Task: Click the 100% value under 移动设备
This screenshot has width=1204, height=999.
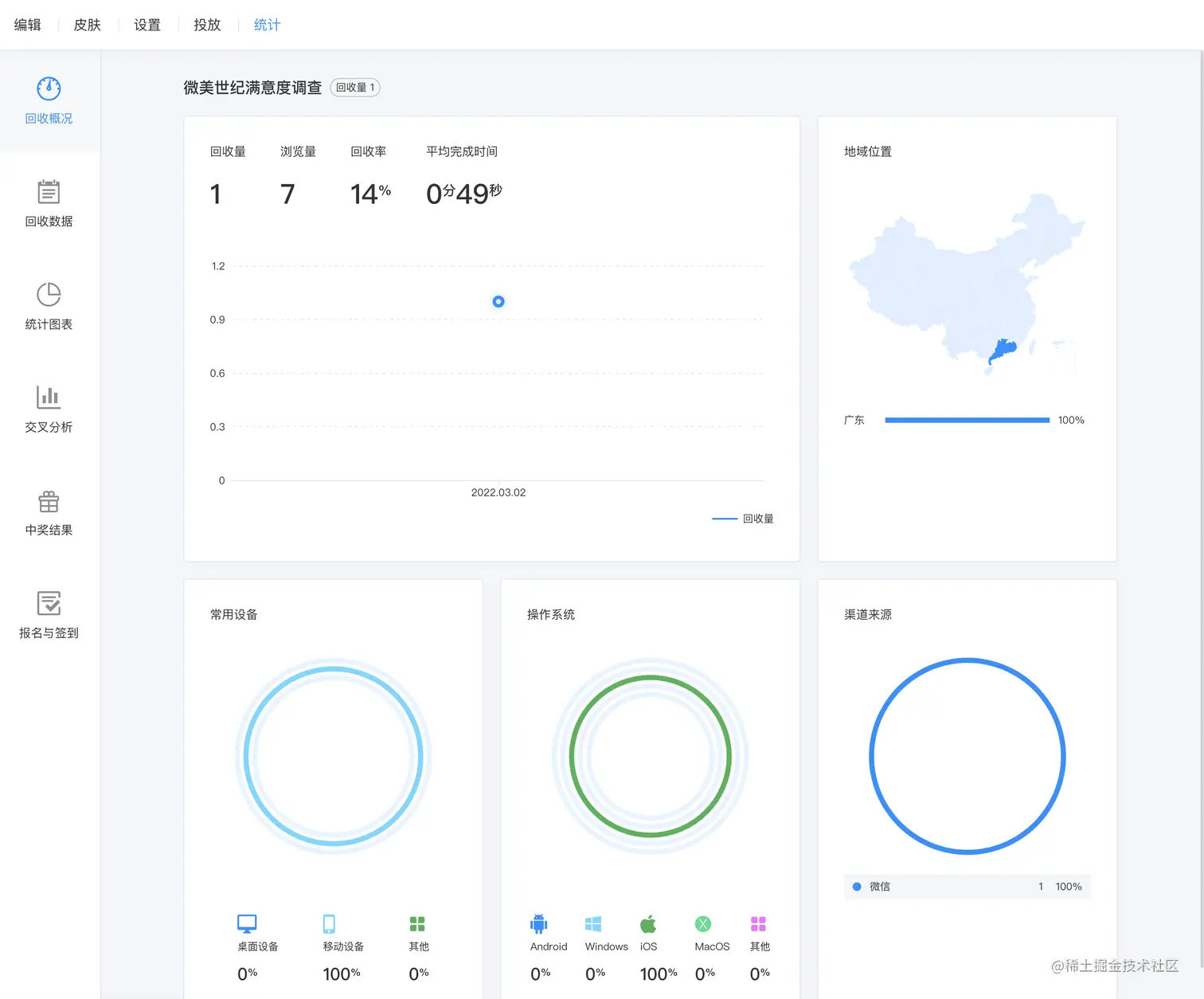Action: (342, 974)
